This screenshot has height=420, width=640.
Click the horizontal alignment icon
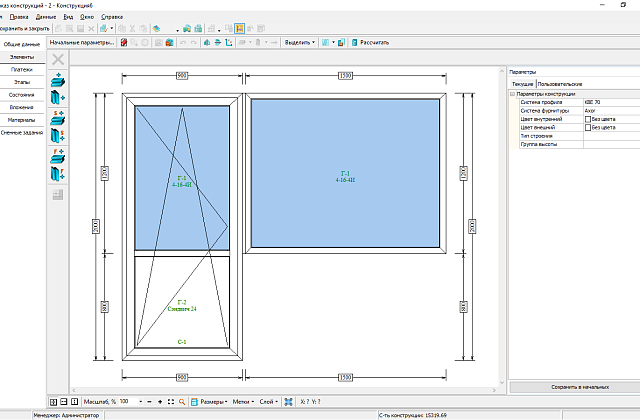tap(218, 42)
